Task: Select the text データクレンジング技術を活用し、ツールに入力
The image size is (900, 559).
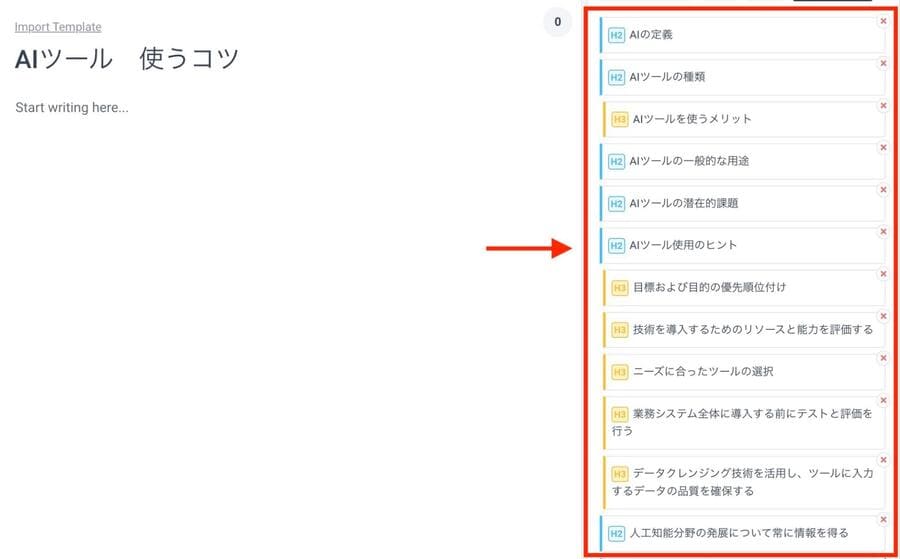Action: (753, 473)
